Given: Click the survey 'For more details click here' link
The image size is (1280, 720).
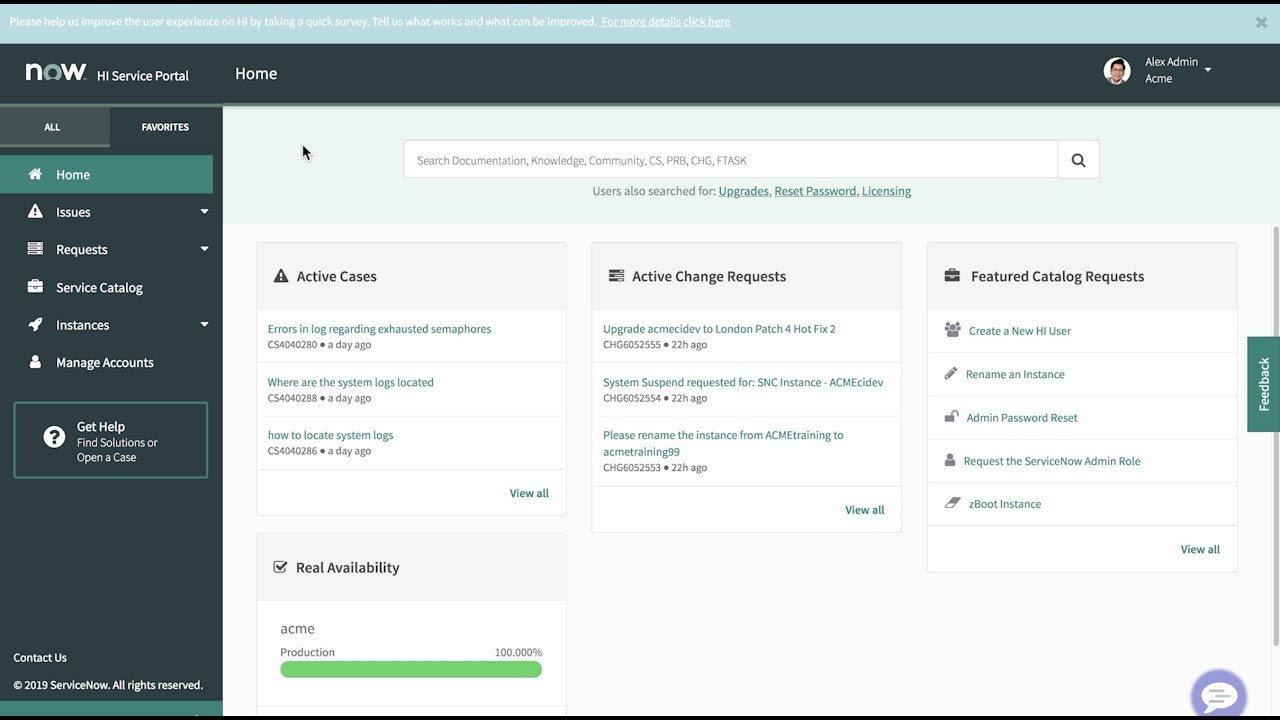Looking at the screenshot, I should coord(665,21).
